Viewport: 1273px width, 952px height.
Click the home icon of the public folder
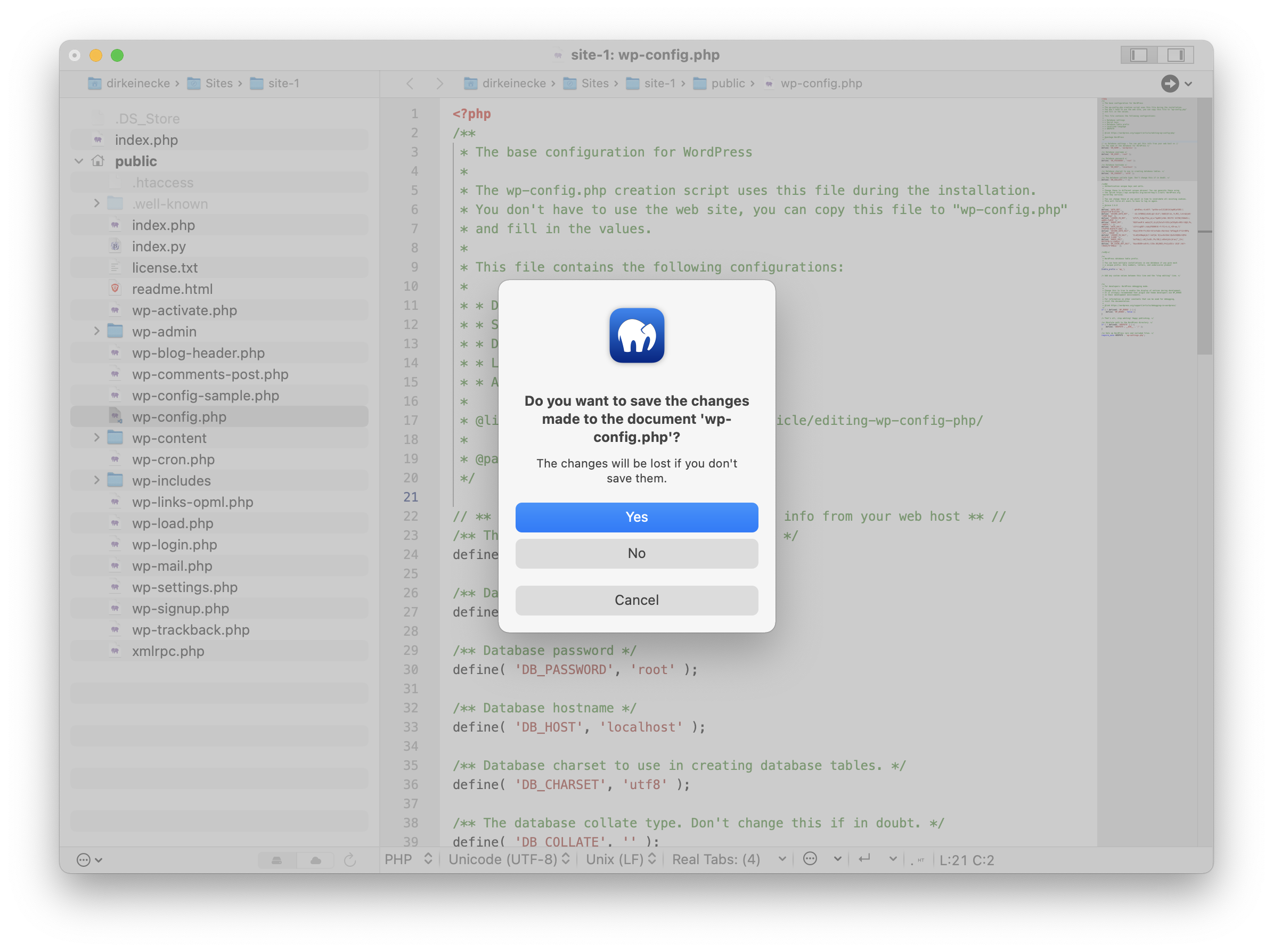click(98, 161)
